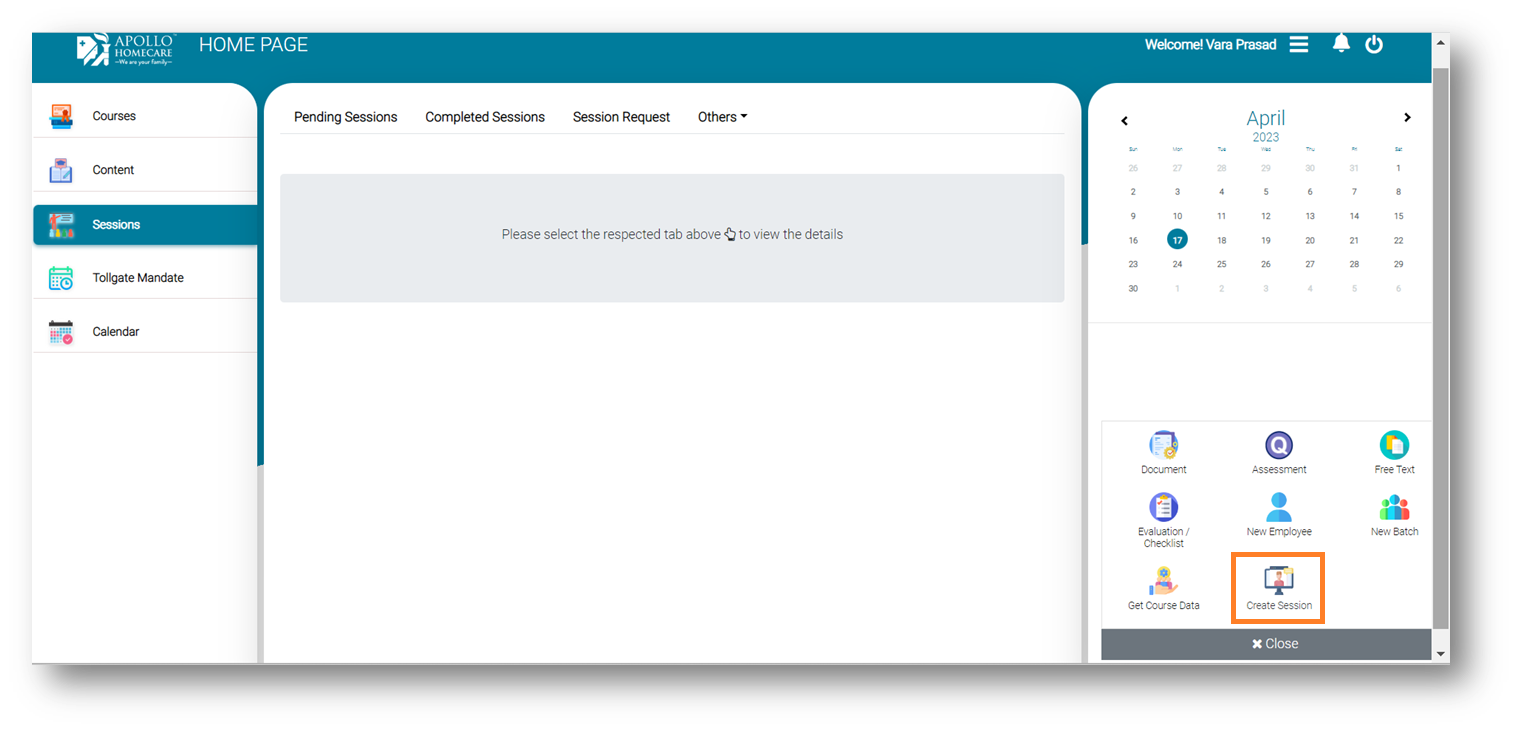Screen dimensions: 1515x730
Task: Select April 17 on the calendar
Action: (x=1177, y=240)
